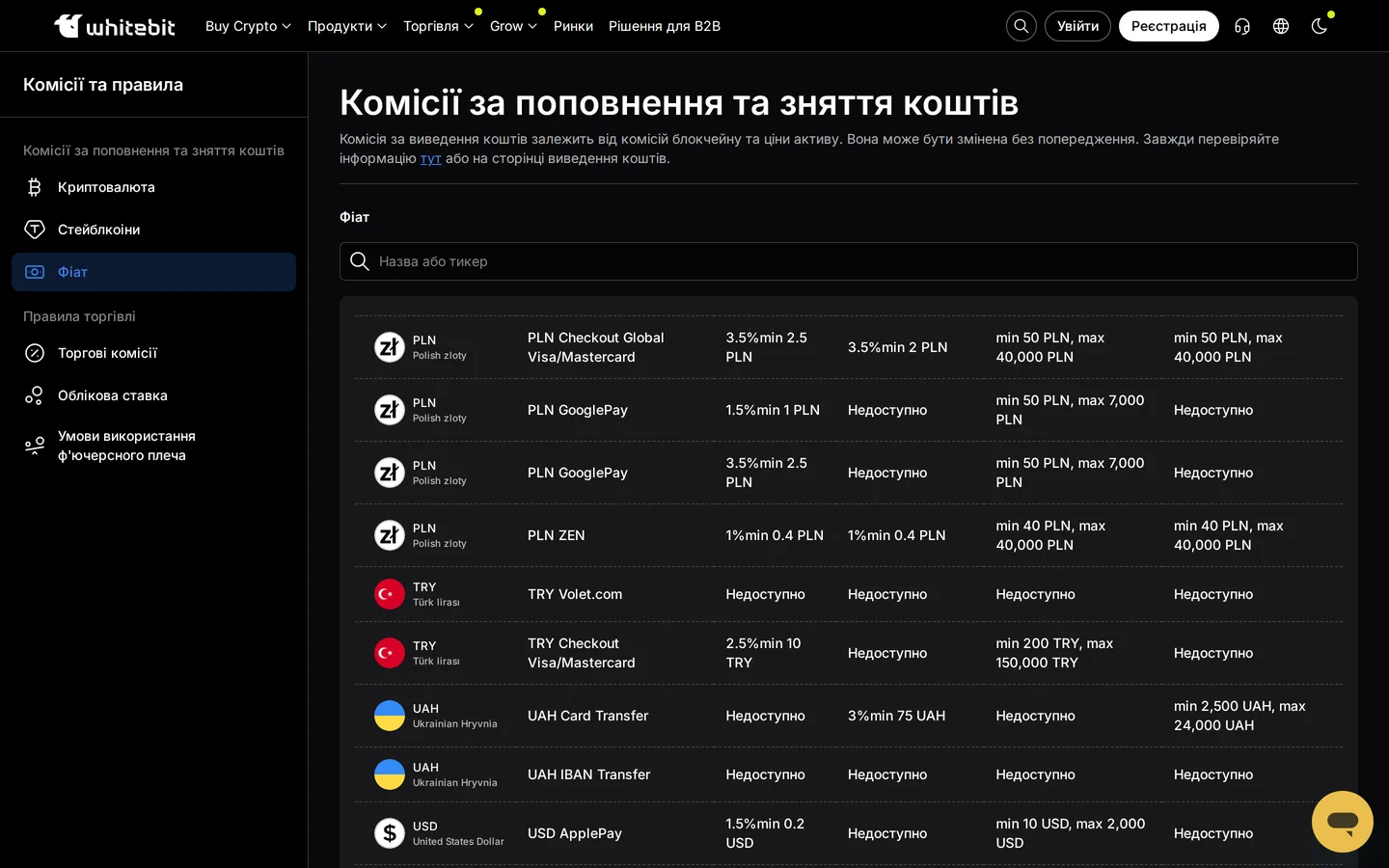Image resolution: width=1389 pixels, height=868 pixels.
Task: Click the Реєстрація sign-up button
Action: click(x=1168, y=26)
